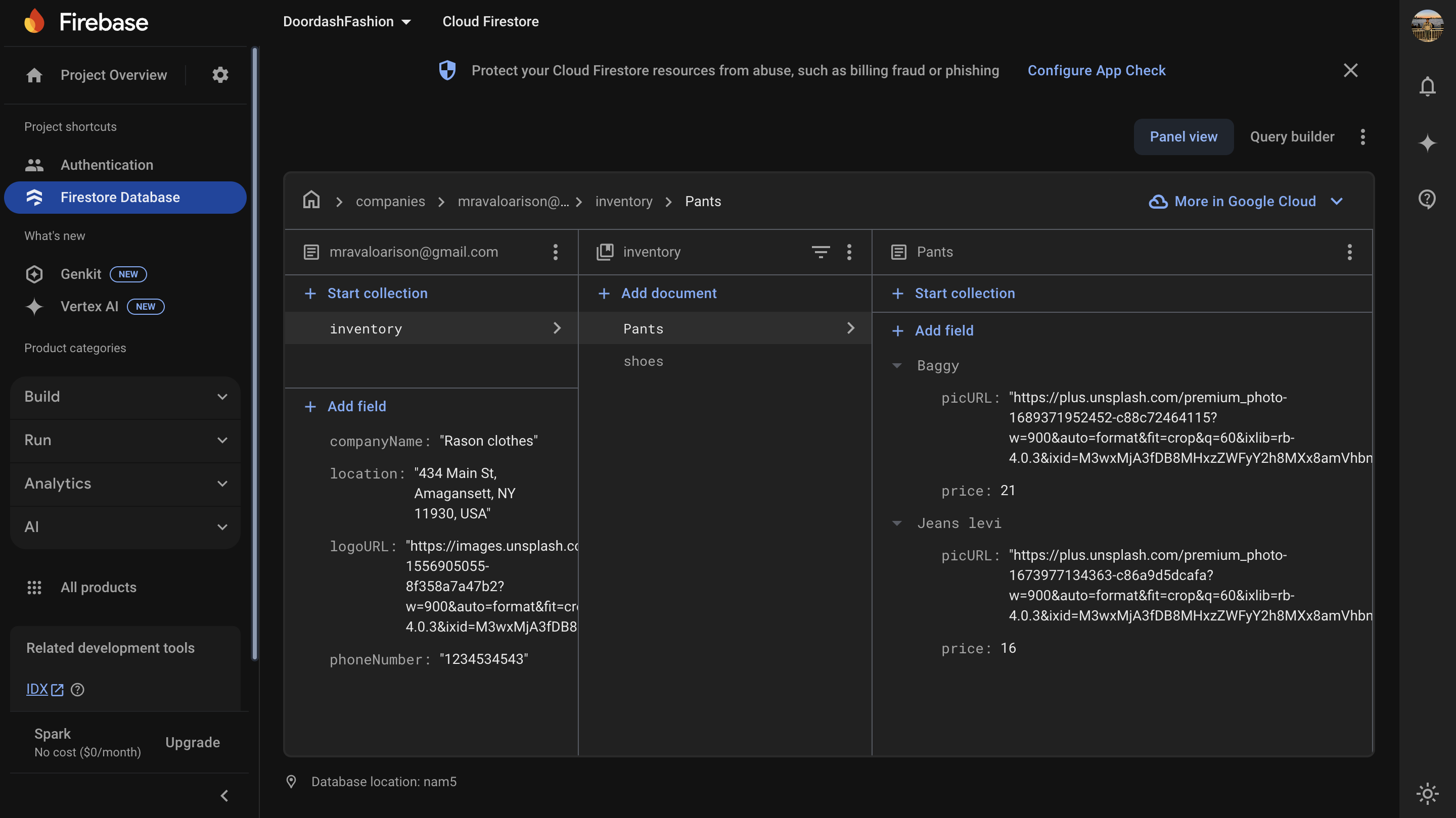Click the All products grid icon
This screenshot has height=818, width=1456.
[34, 588]
